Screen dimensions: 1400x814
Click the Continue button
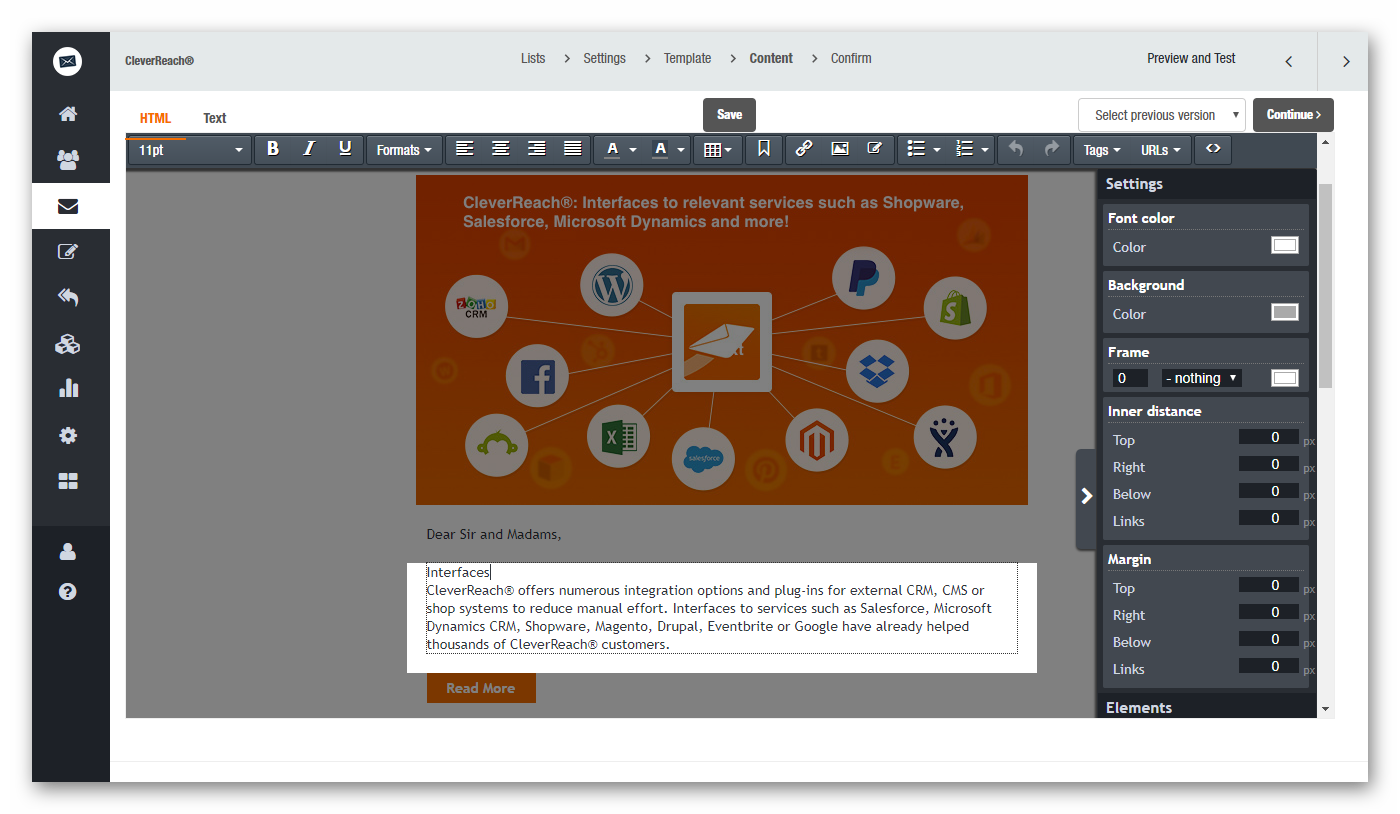(x=1294, y=115)
